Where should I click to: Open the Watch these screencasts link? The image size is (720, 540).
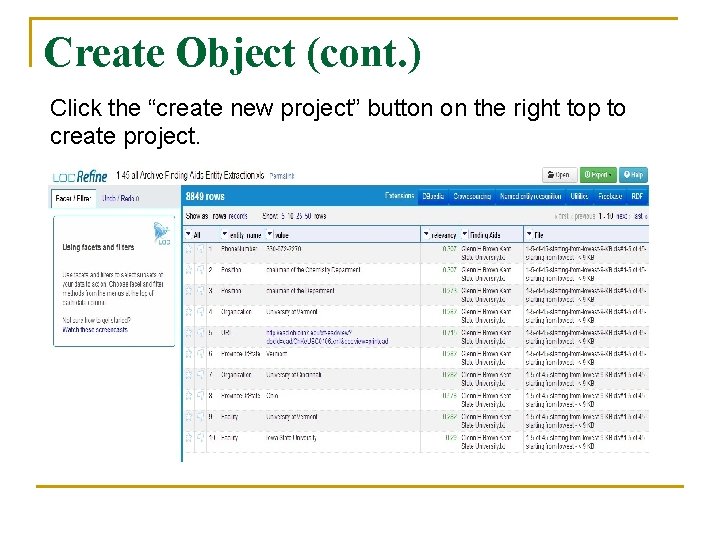(95, 330)
